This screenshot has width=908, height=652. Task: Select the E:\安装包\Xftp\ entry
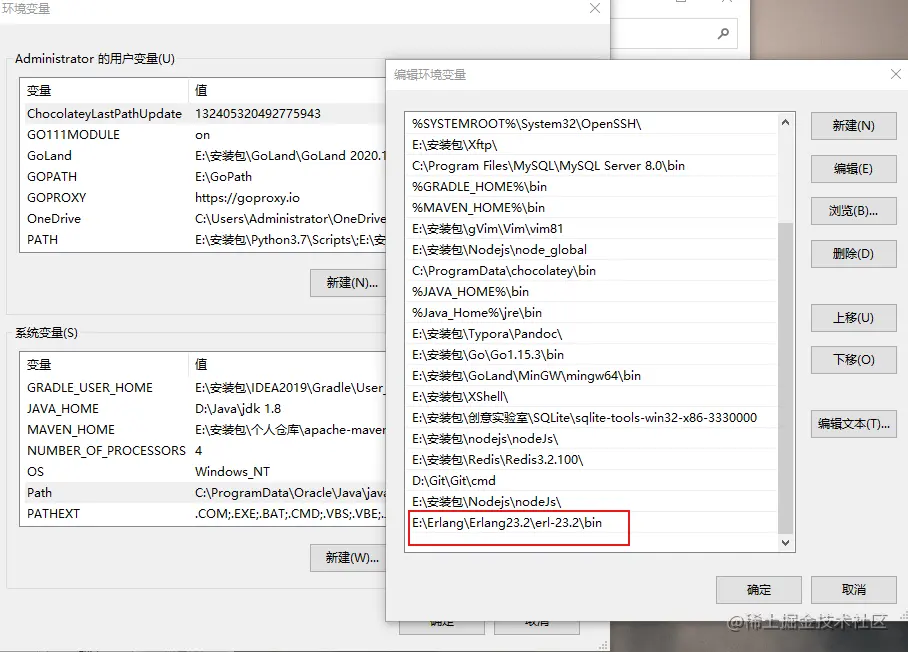(591, 145)
